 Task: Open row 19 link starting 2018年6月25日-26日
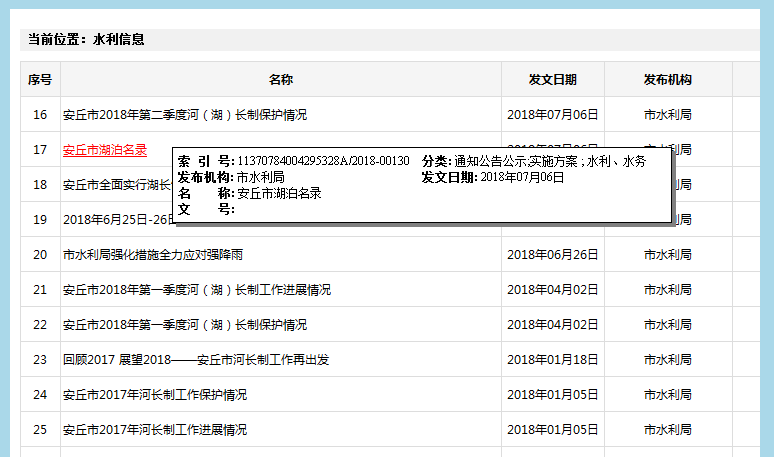[x=118, y=220]
